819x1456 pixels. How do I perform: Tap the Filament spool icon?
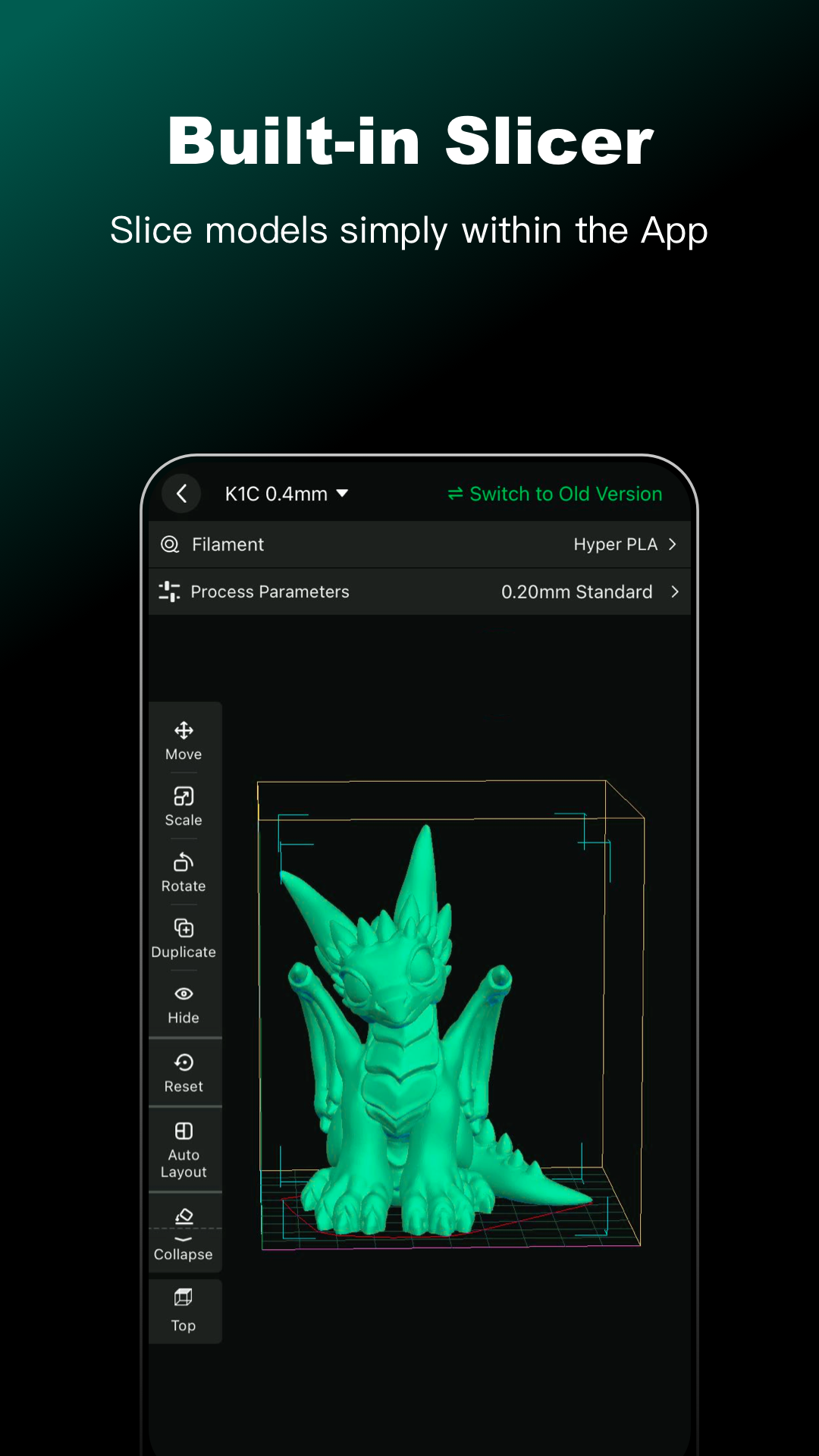pyautogui.click(x=170, y=544)
